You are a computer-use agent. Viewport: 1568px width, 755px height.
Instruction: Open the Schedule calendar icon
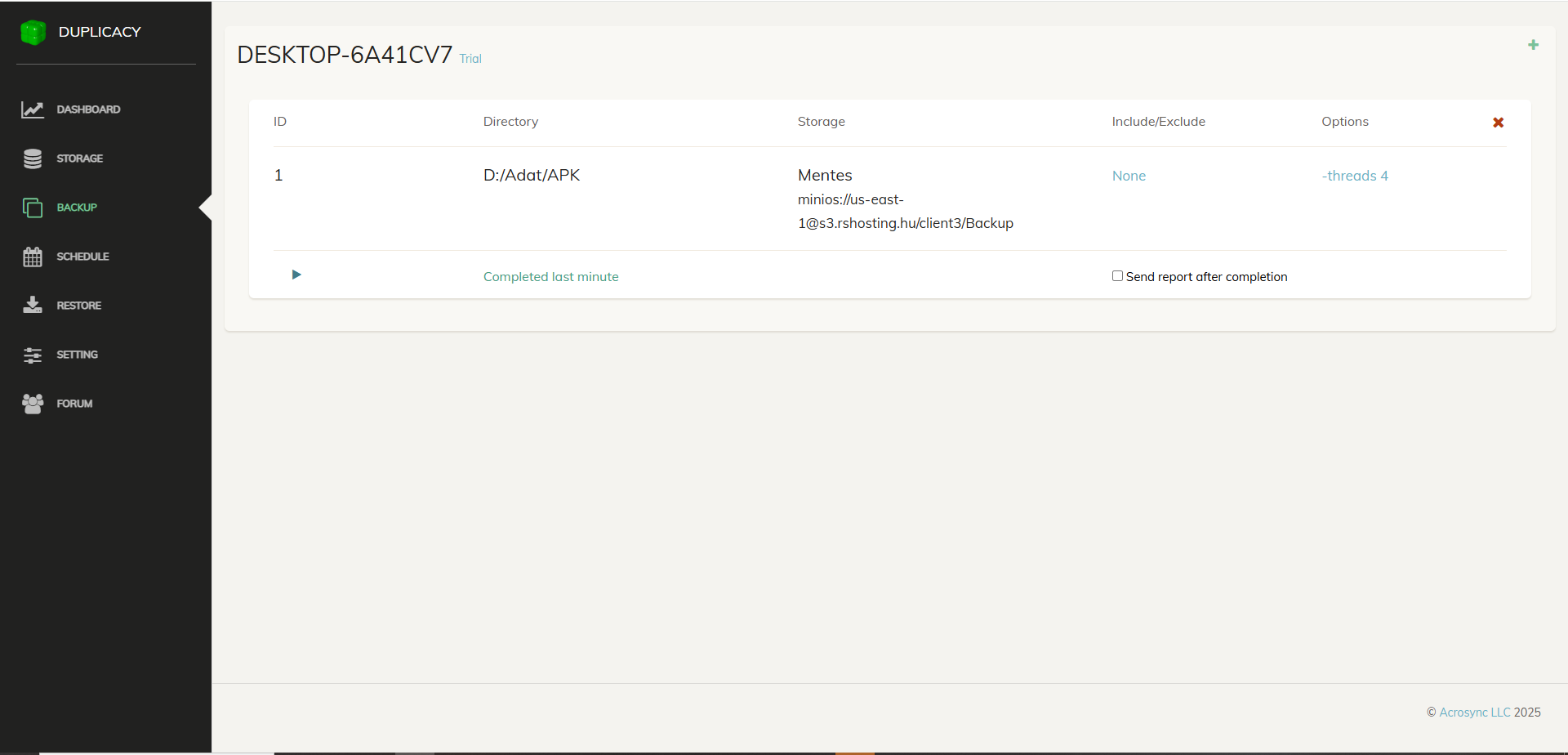[x=33, y=257]
